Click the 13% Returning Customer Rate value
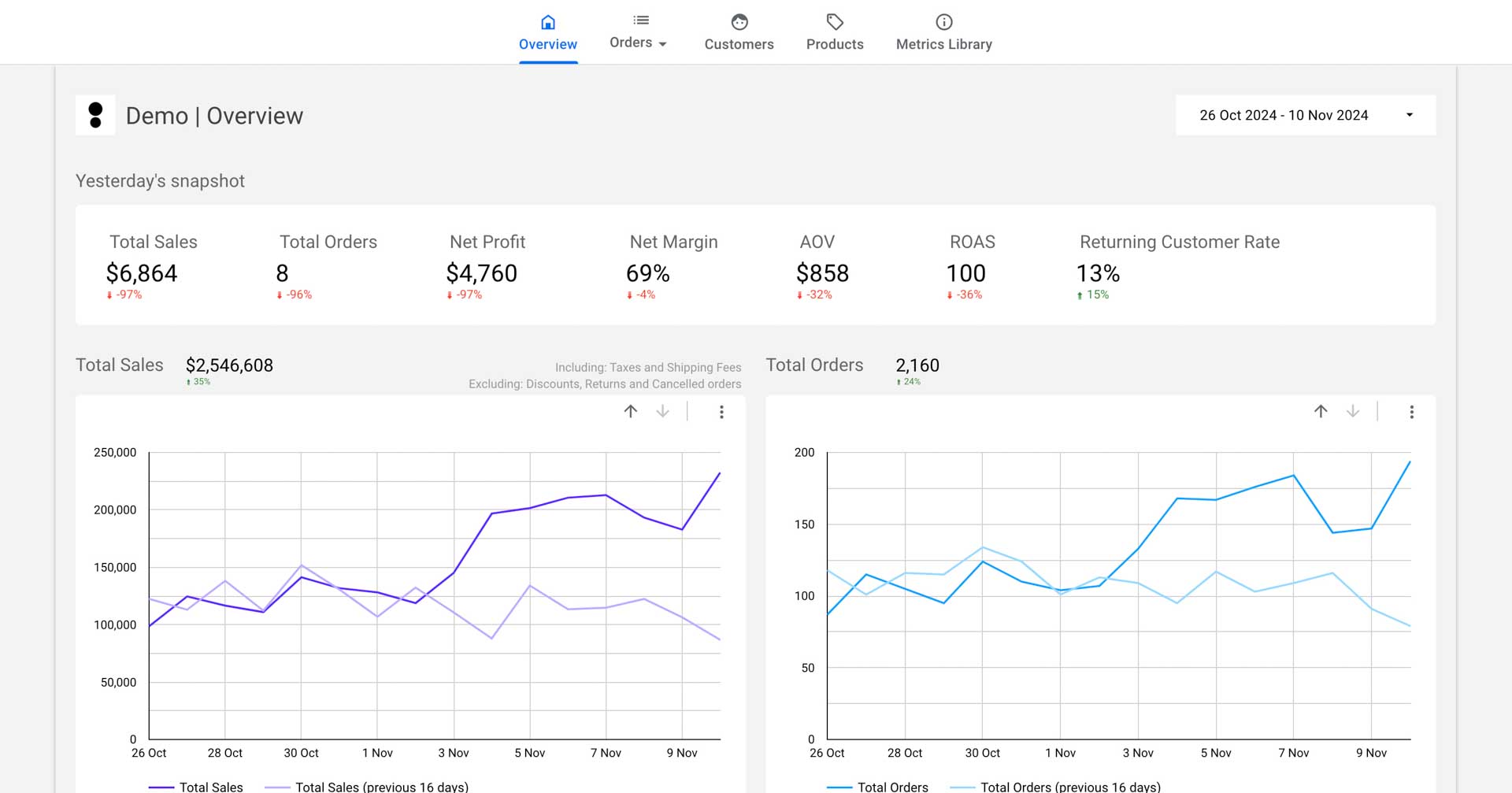This screenshot has width=1512, height=793. pyautogui.click(x=1098, y=273)
